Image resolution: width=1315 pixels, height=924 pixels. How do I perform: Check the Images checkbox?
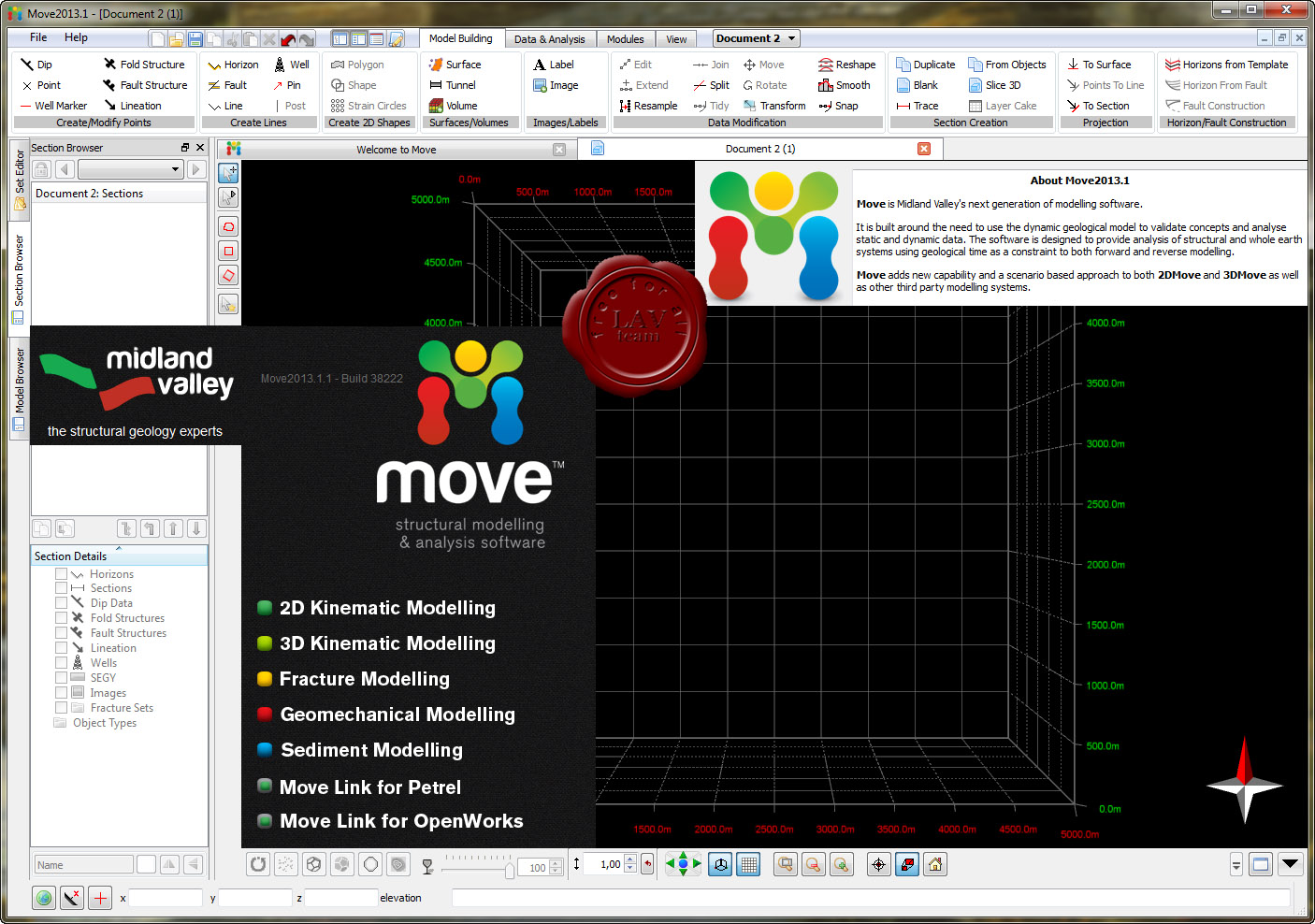61,693
